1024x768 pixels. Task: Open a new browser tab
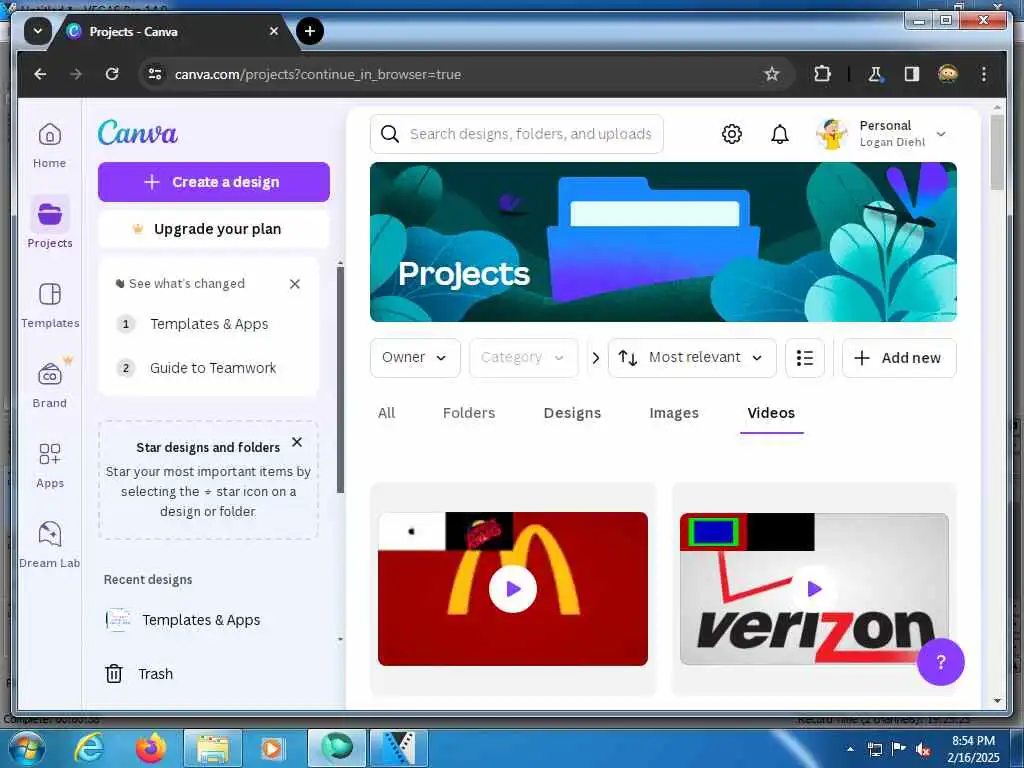click(310, 31)
